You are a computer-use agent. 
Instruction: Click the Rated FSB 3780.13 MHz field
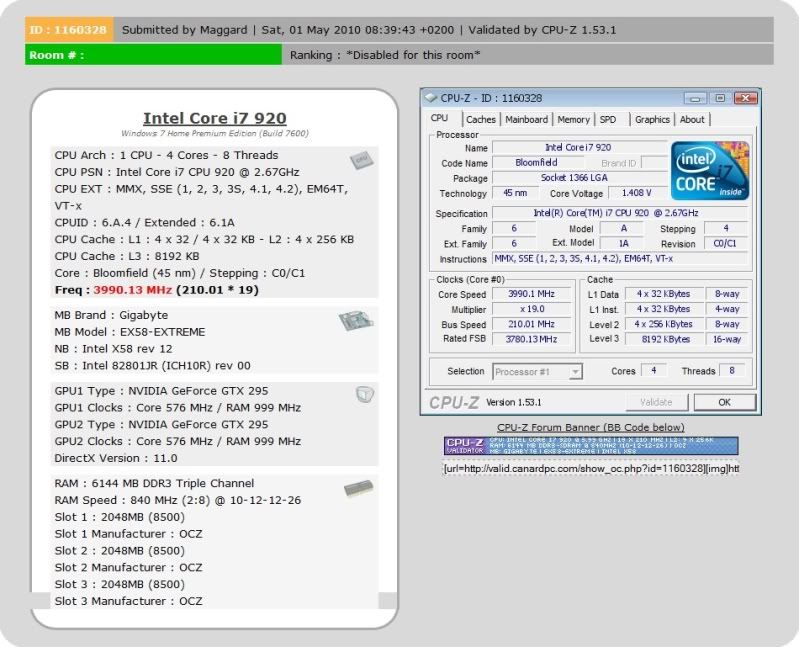click(x=531, y=339)
